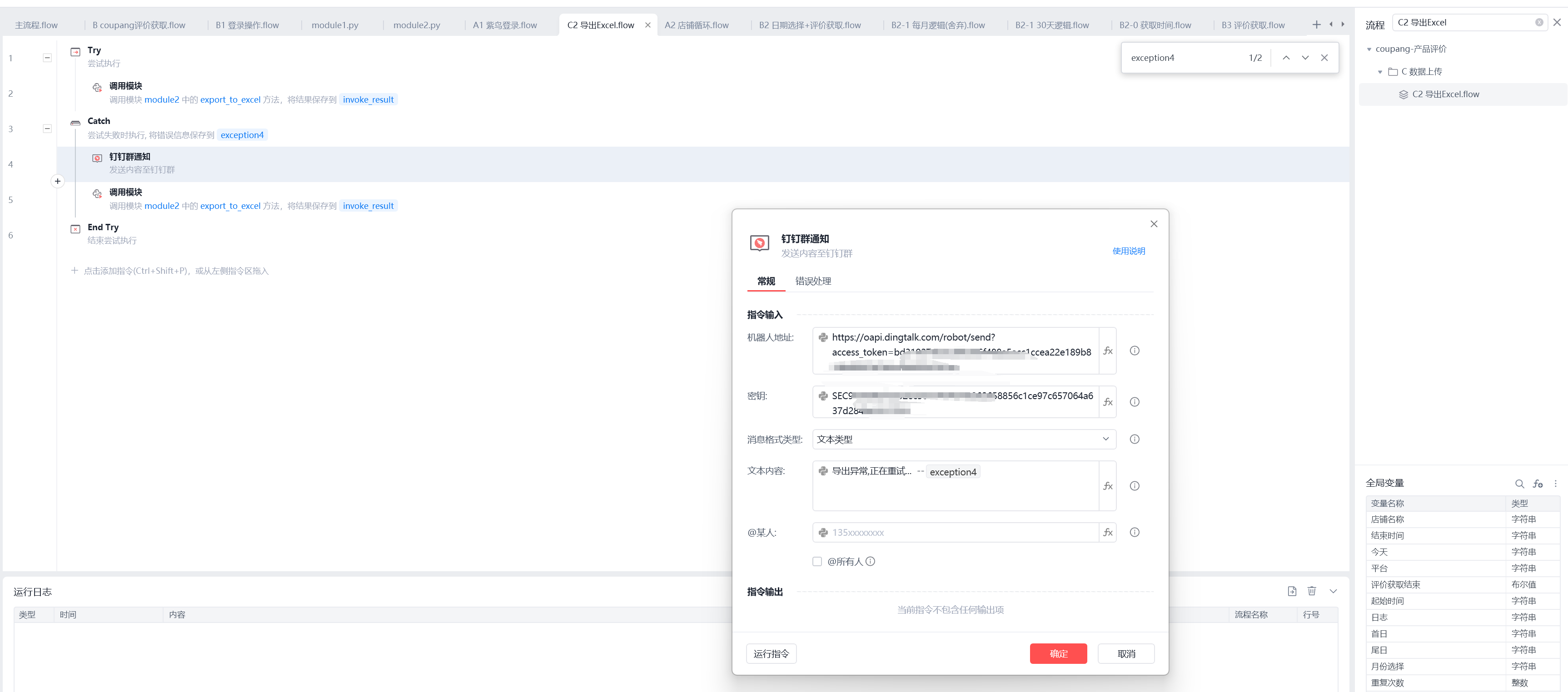The width and height of the screenshot is (1568, 692).
Task: Click info icon next to 密钥 field
Action: click(x=1134, y=402)
